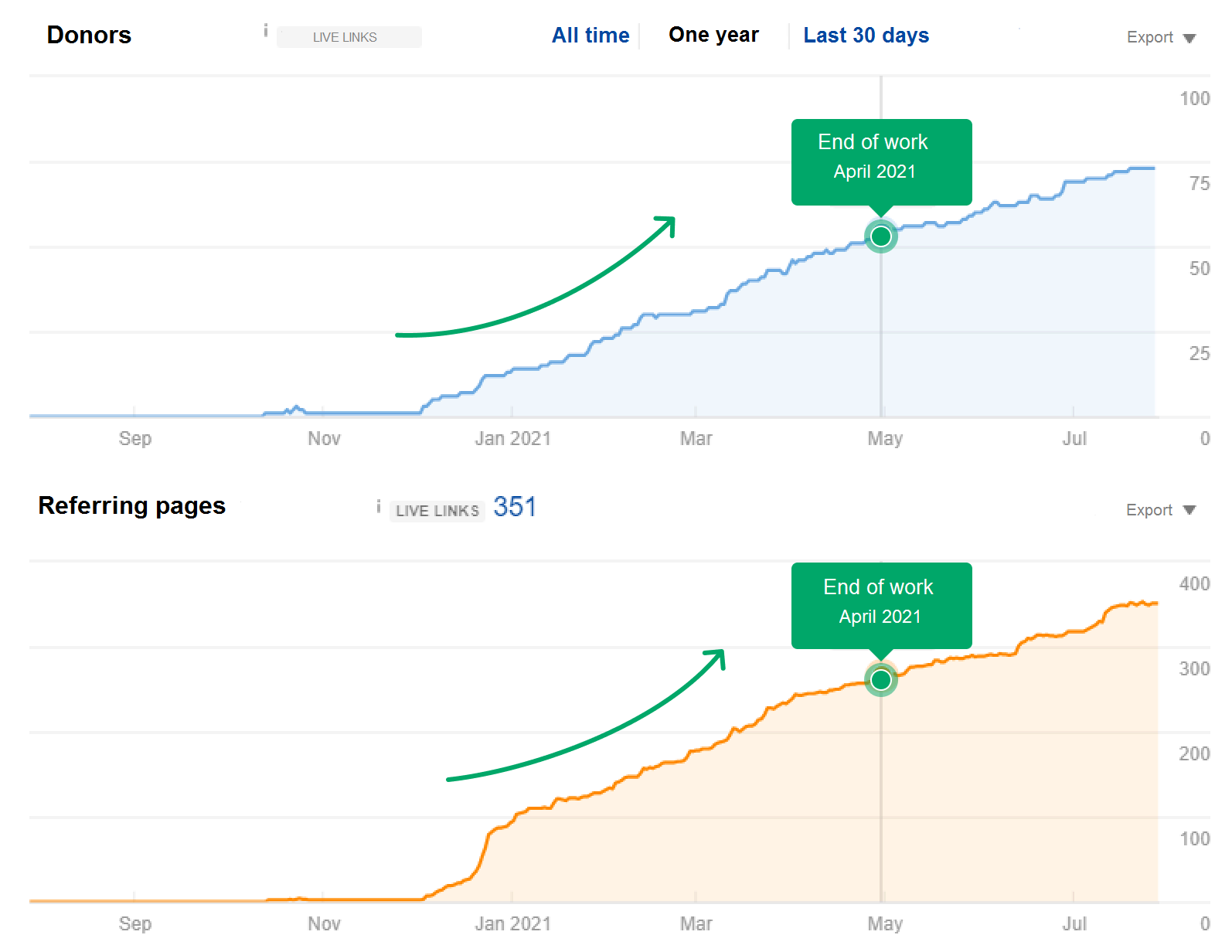The image size is (1232, 952).
Task: Select the One year tab
Action: pos(713,35)
